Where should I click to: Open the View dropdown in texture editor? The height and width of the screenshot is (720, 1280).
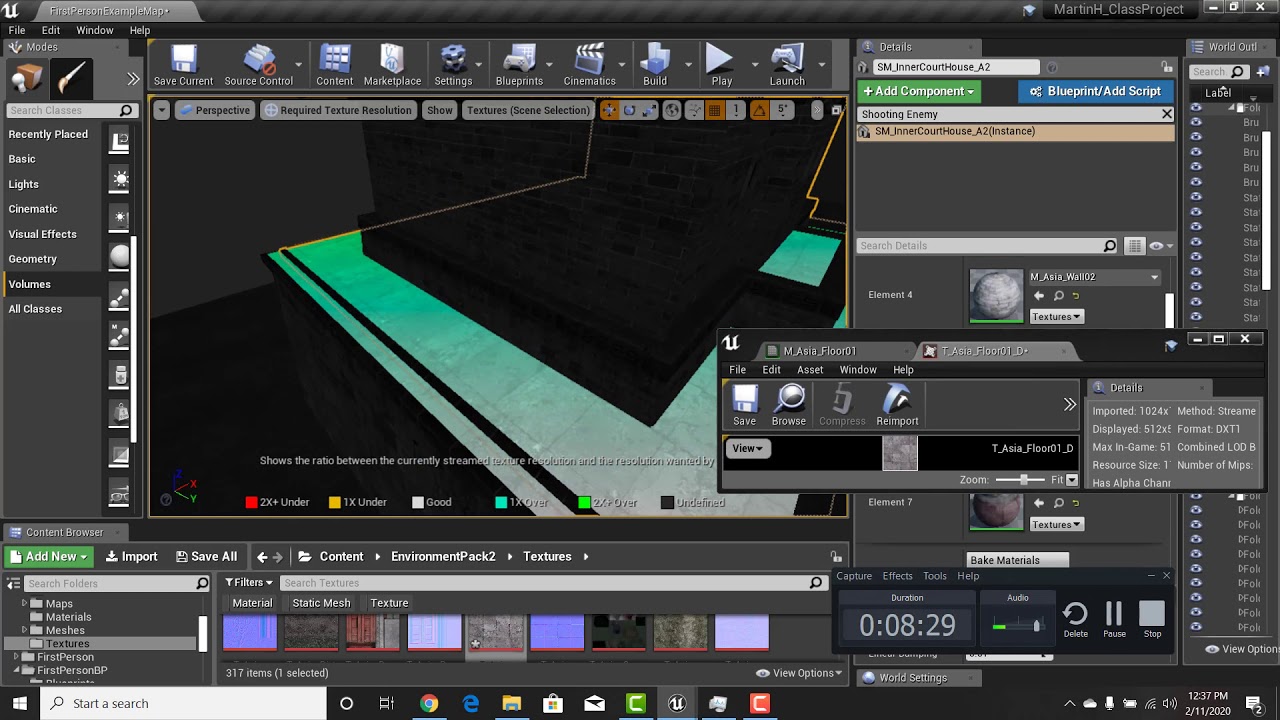747,449
